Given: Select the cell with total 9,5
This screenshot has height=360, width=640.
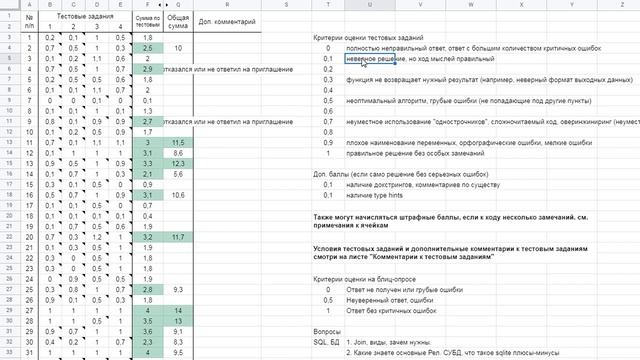Looking at the screenshot, I should coord(178,352).
